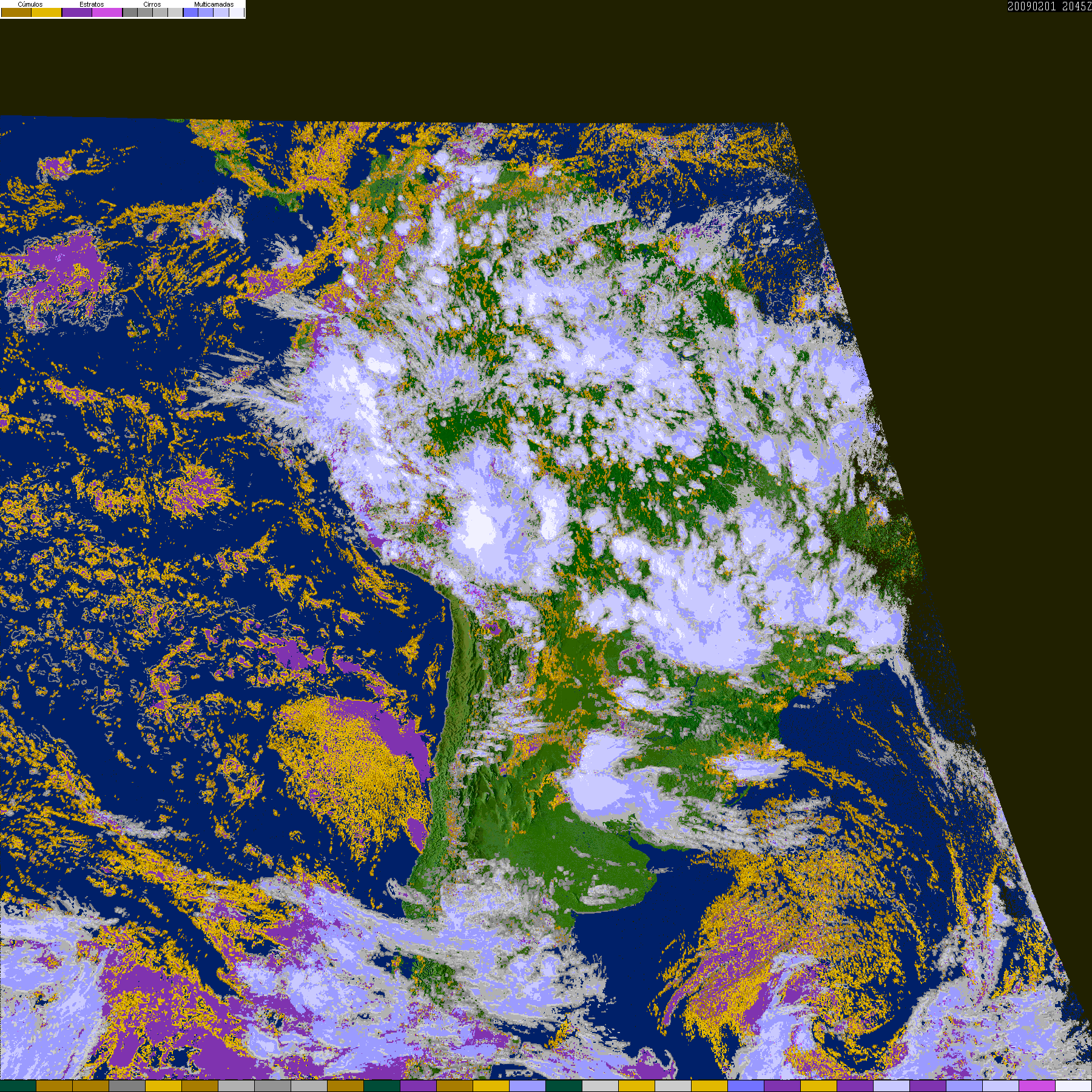Select the dark purple Estratos legend swatch
This screenshot has height=1092, width=1092.
[77, 13]
